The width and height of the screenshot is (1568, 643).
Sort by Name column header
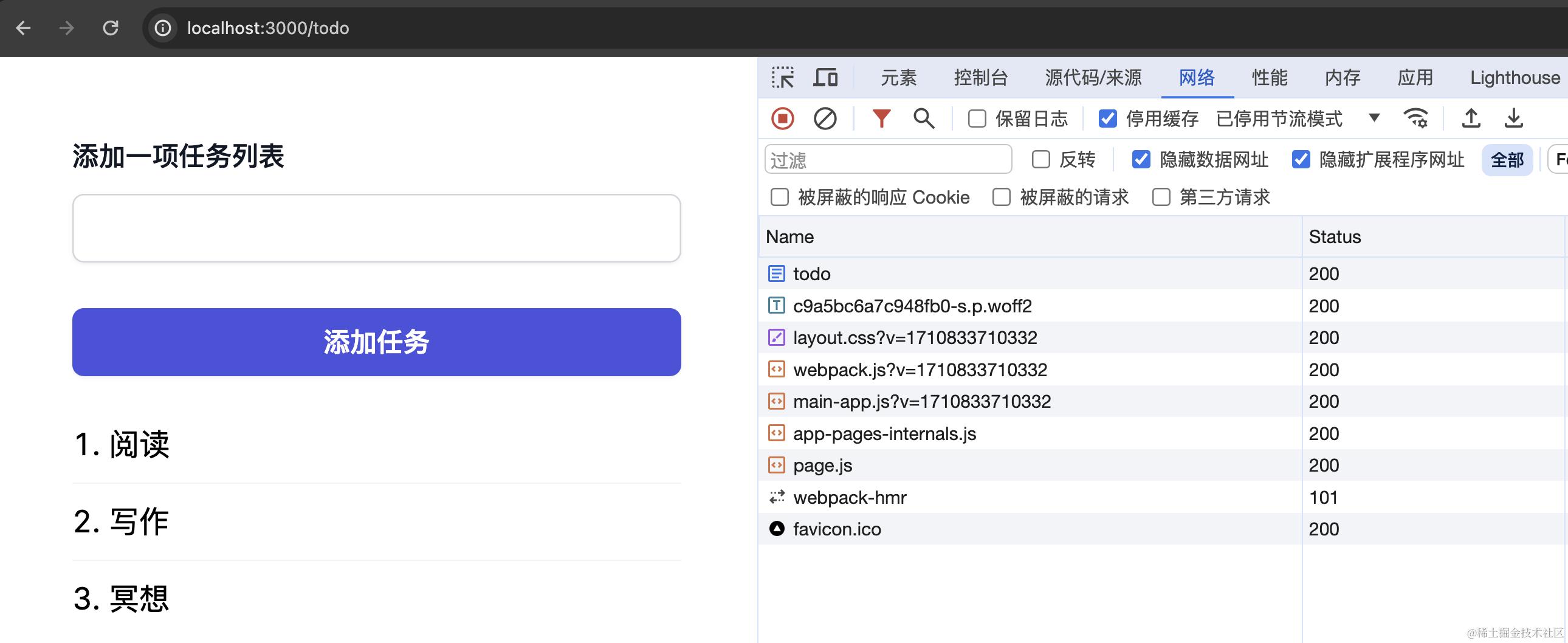pyautogui.click(x=1030, y=237)
